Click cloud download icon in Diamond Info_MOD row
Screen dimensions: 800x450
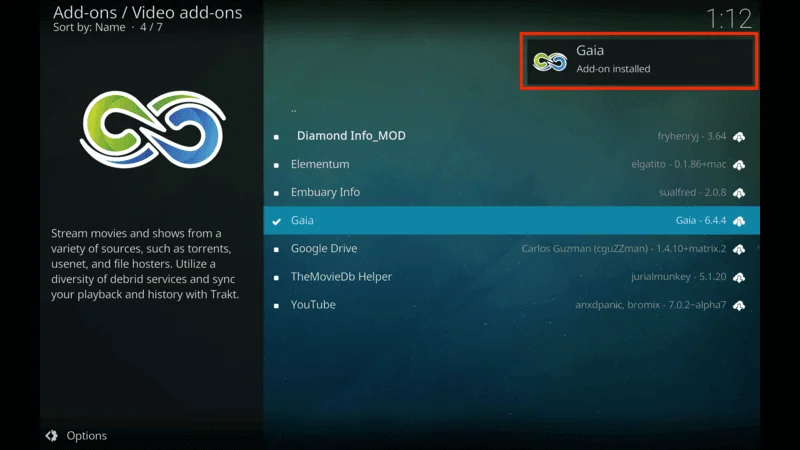739,137
